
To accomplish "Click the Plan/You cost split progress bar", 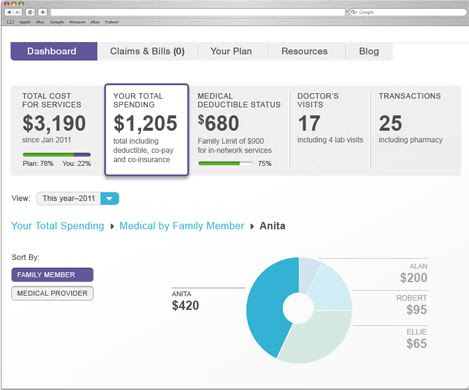I will coord(57,155).
